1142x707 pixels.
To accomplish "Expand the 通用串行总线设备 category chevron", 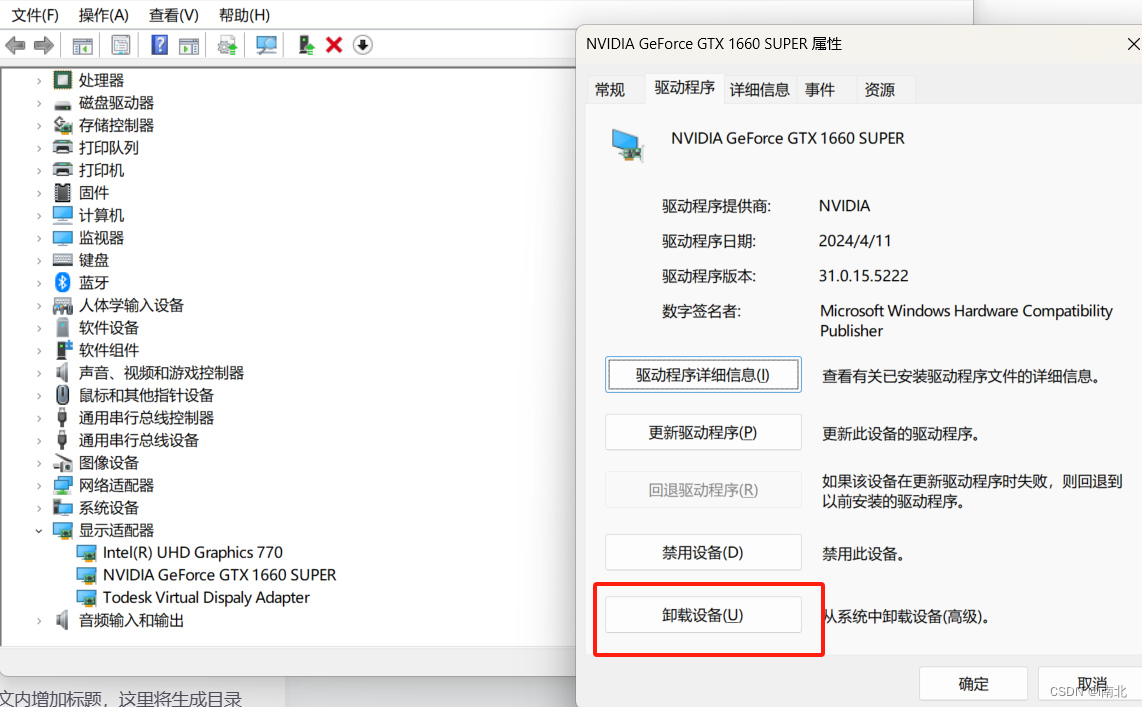I will coord(39,441).
